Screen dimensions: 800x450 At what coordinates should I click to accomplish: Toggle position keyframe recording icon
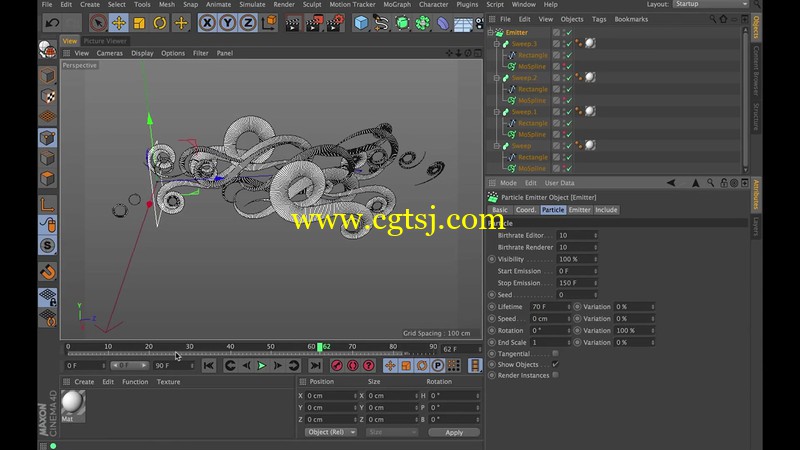tap(390, 365)
